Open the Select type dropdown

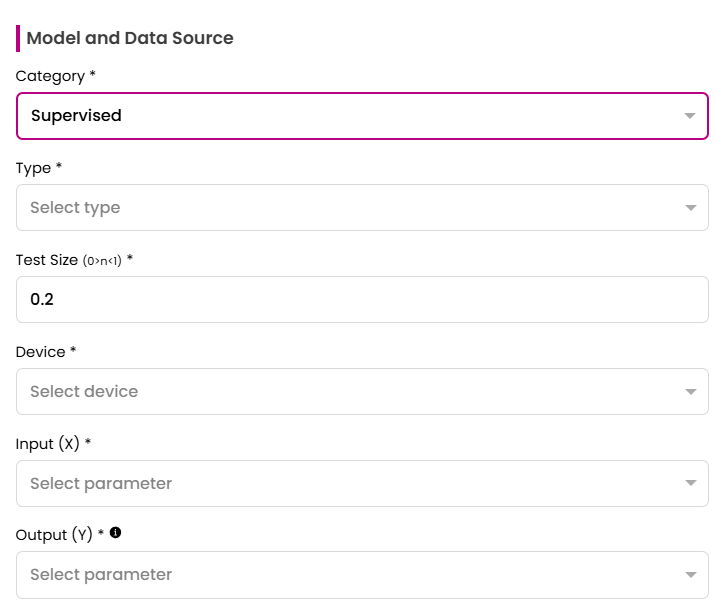point(350,208)
